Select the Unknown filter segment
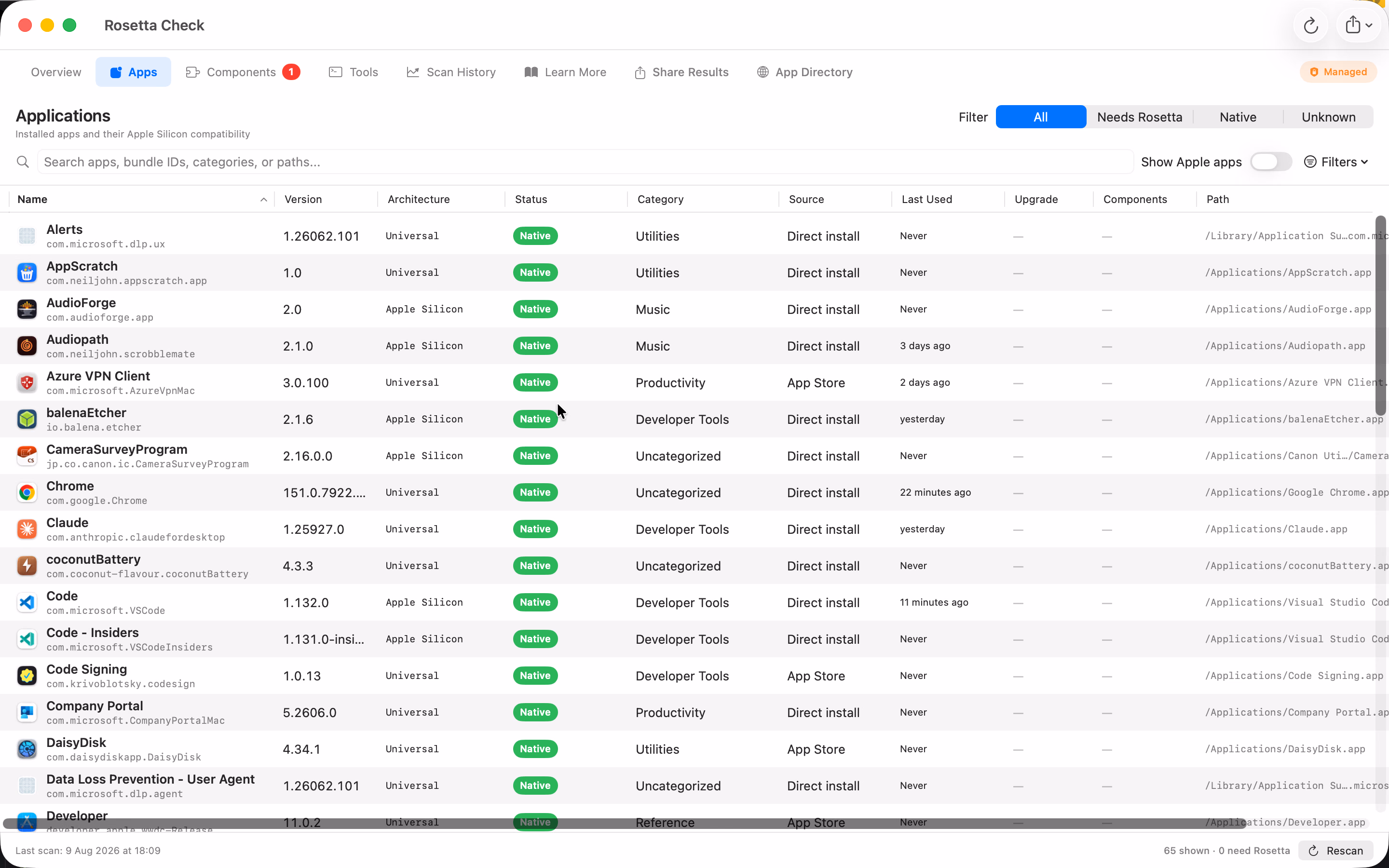The height and width of the screenshot is (868, 1389). coord(1328,117)
